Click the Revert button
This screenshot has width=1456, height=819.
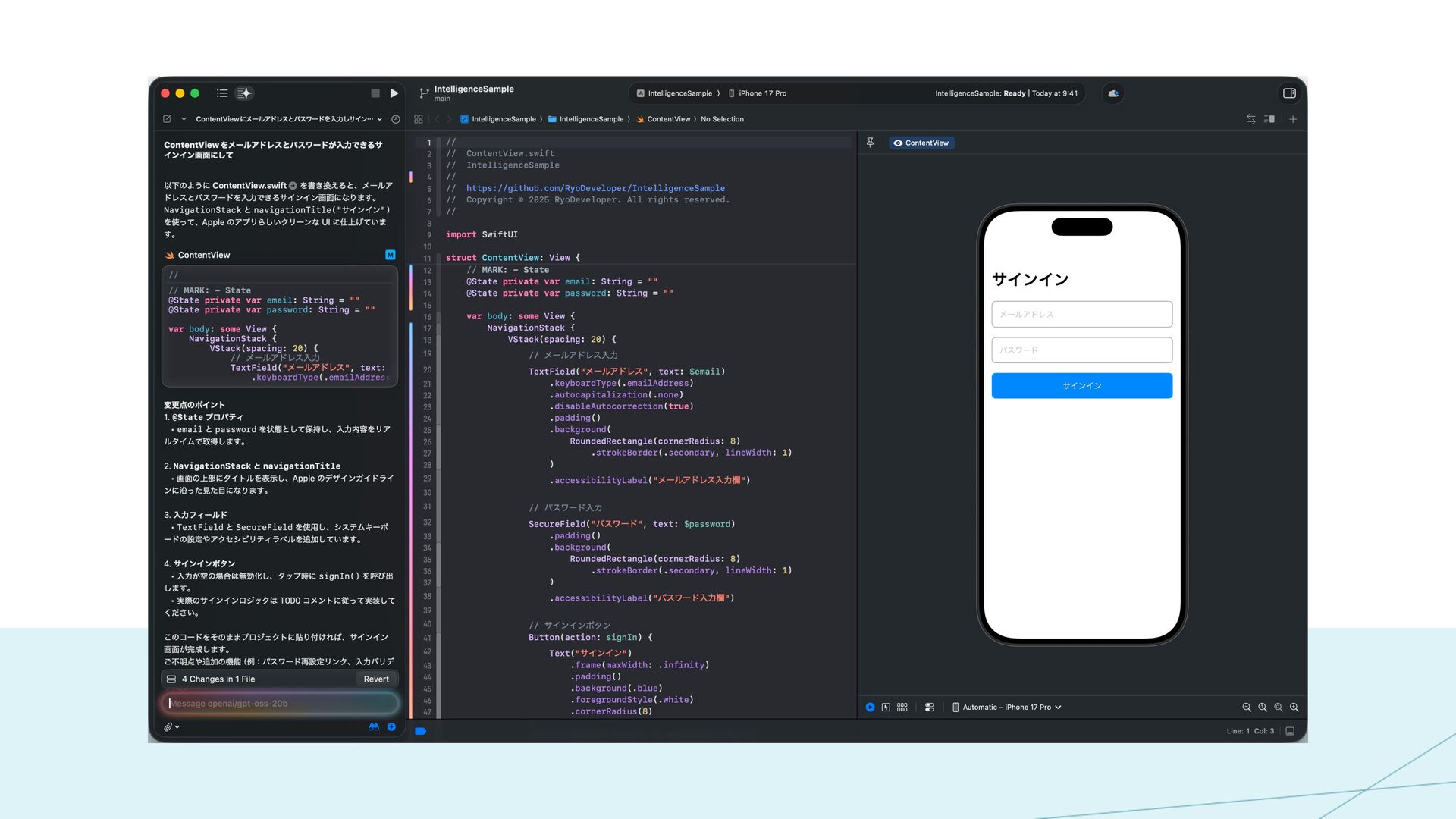376,679
